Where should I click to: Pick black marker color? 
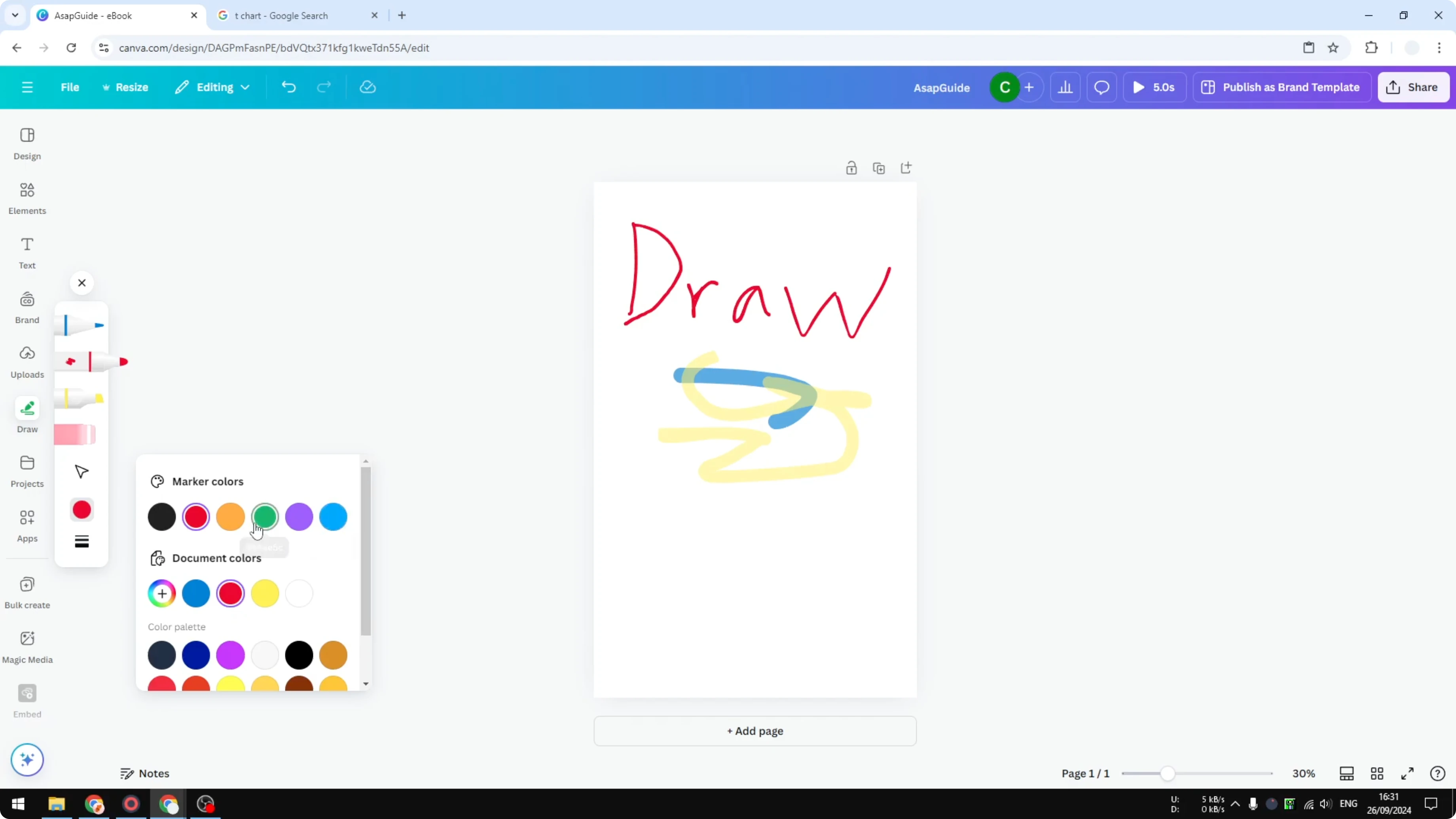coord(162,517)
